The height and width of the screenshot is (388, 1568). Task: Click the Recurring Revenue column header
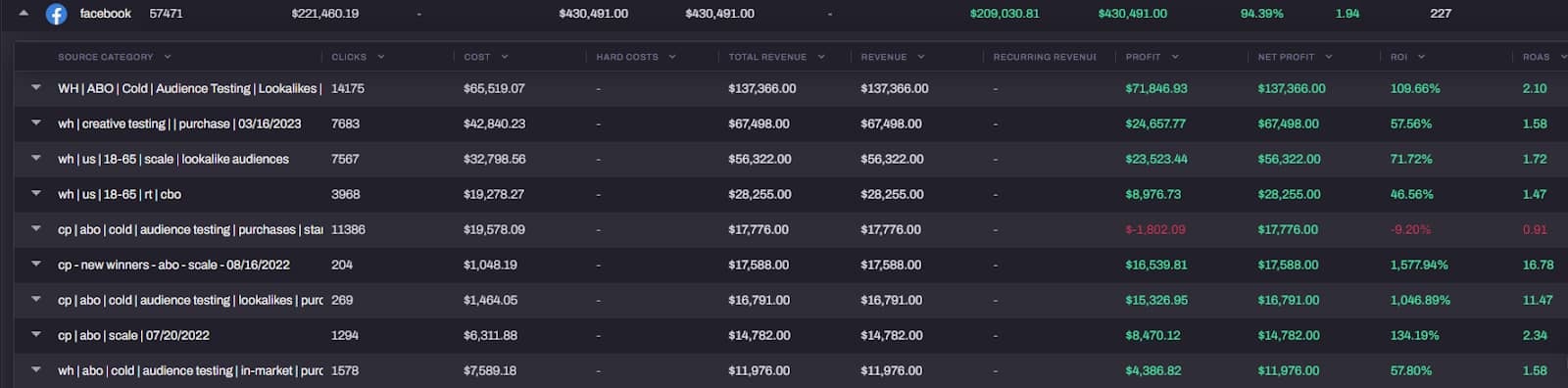tap(1045, 57)
